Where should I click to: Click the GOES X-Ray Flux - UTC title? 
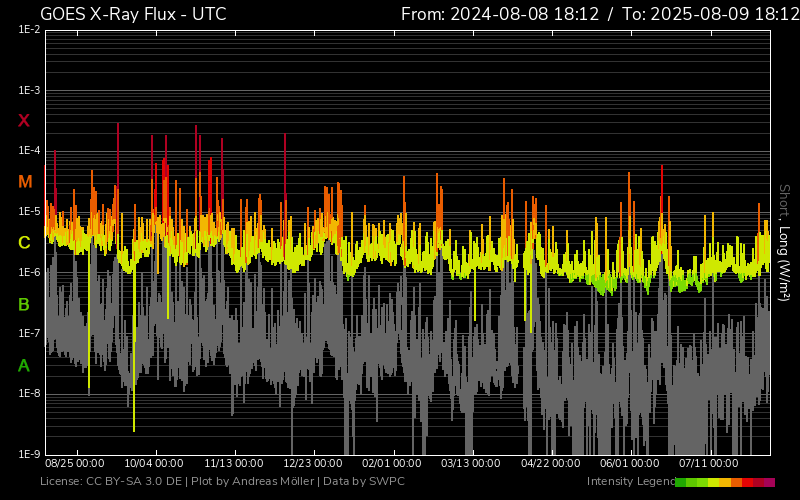(133, 14)
